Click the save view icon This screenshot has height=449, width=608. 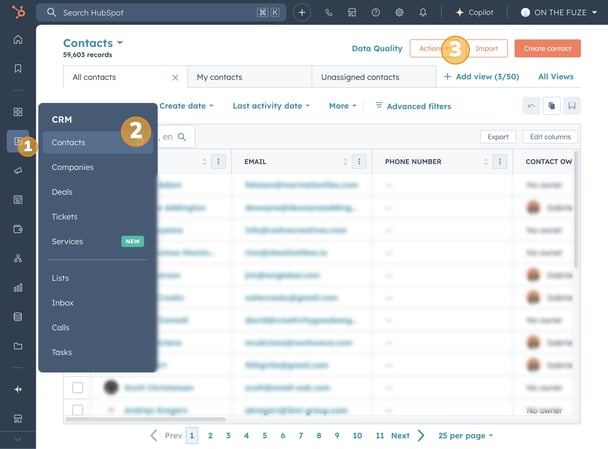click(x=572, y=106)
